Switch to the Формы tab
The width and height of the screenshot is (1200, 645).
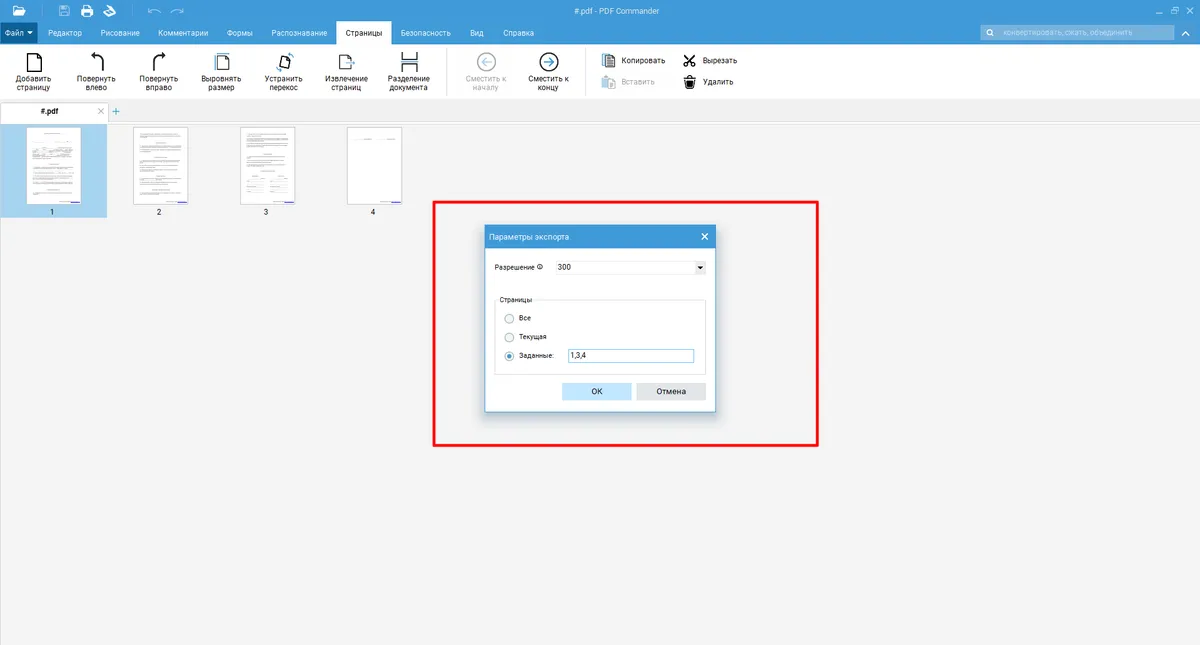240,33
